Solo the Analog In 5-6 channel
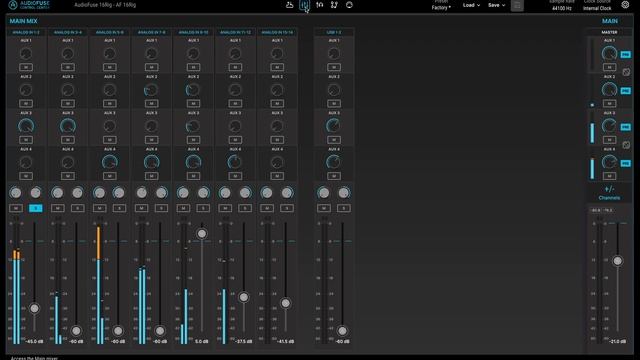The height and width of the screenshot is (360, 640). (119, 208)
